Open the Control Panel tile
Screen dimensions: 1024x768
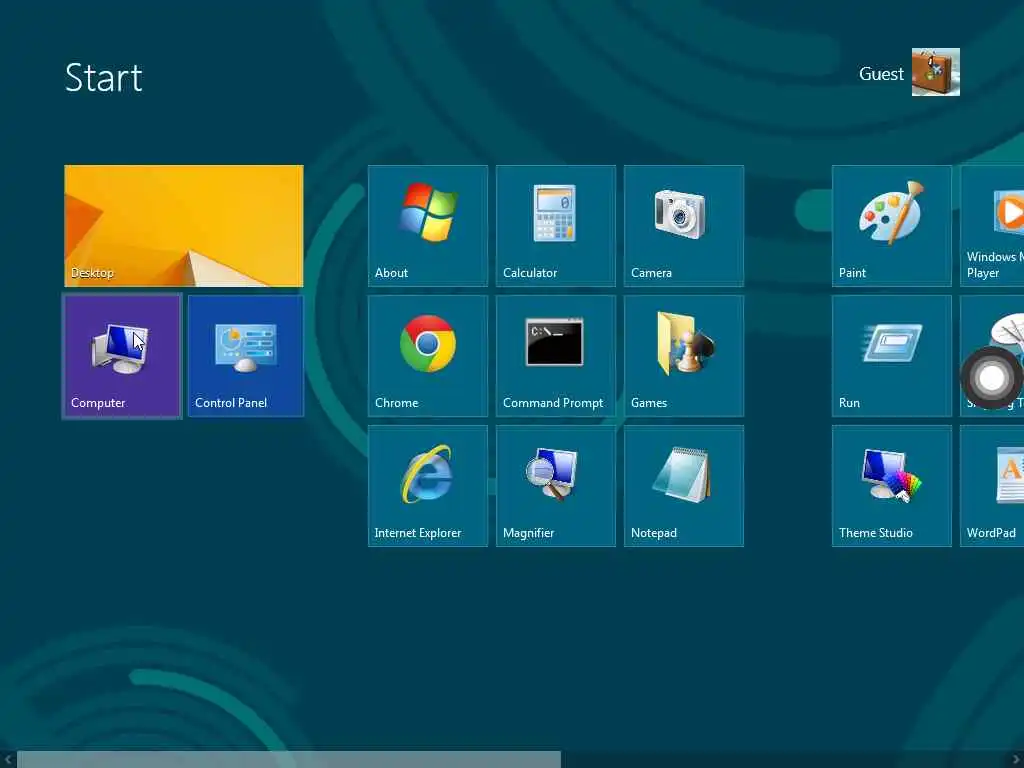[x=246, y=356]
